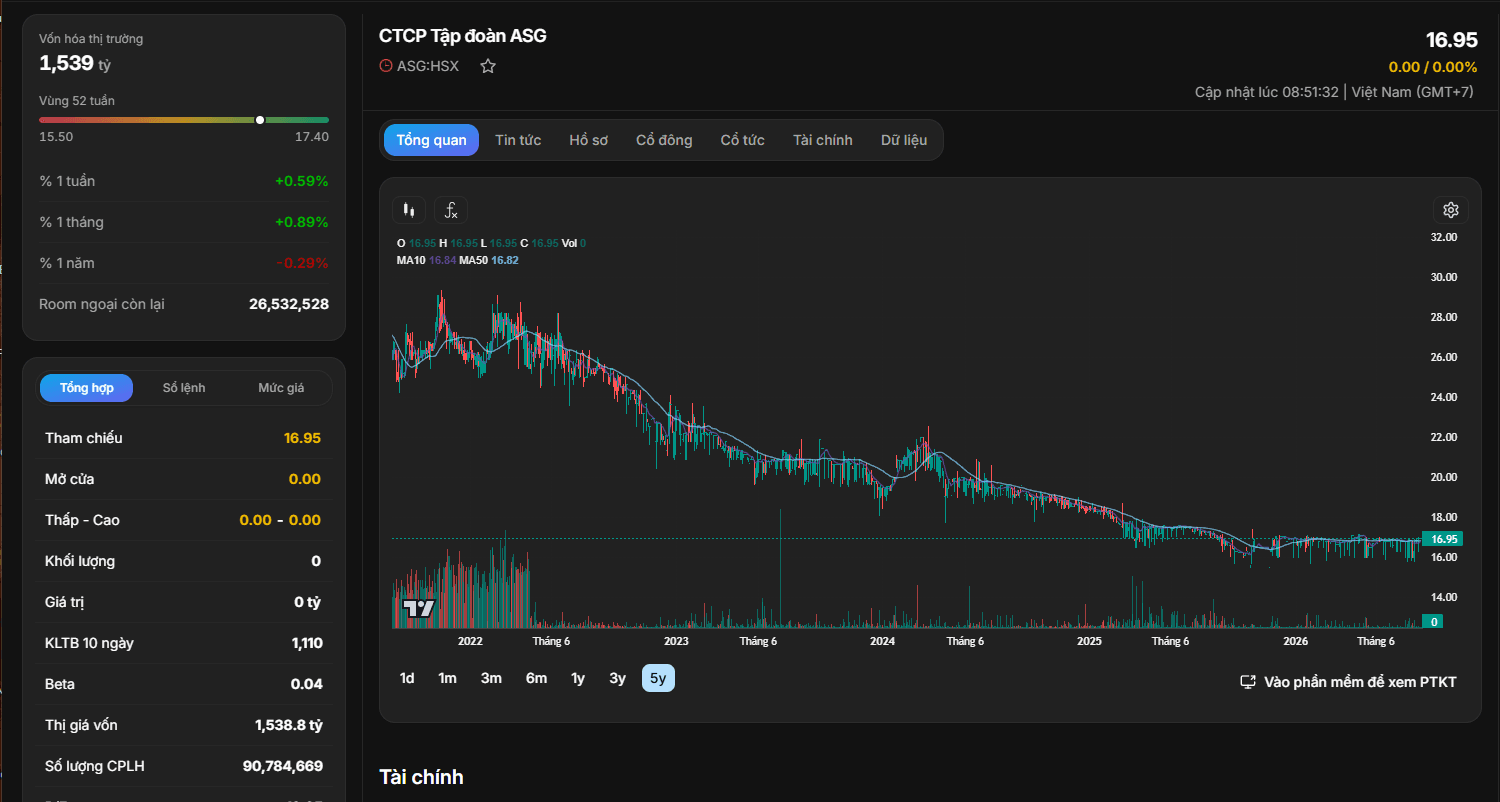Click the Mở cửa value 0.00
The image size is (1500, 802).
305,479
